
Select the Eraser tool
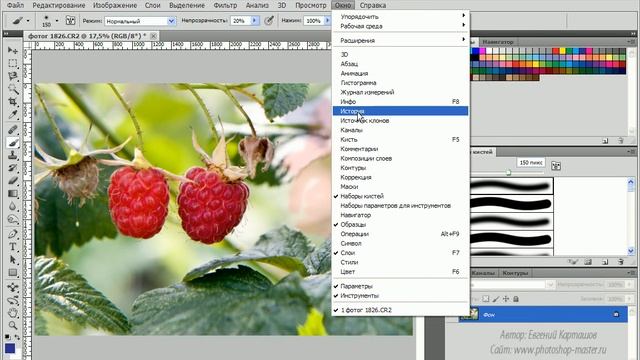[13, 180]
